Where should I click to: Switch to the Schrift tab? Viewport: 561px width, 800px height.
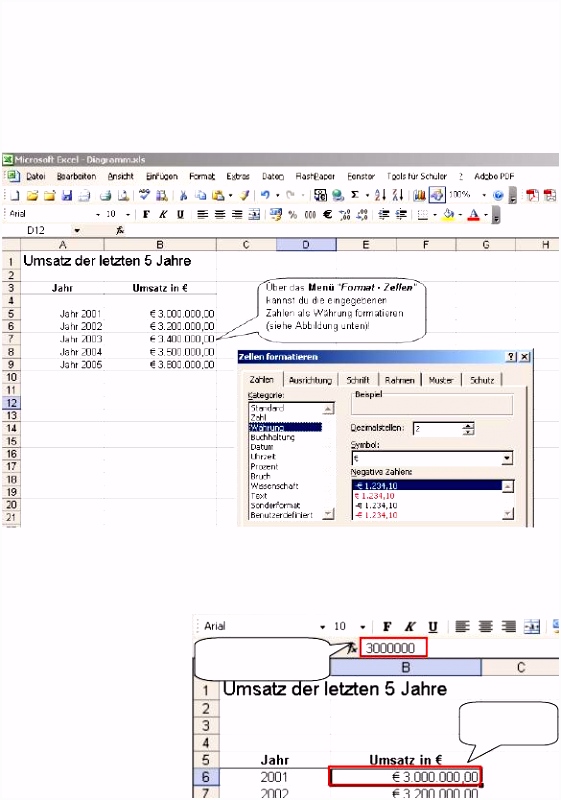[358, 380]
